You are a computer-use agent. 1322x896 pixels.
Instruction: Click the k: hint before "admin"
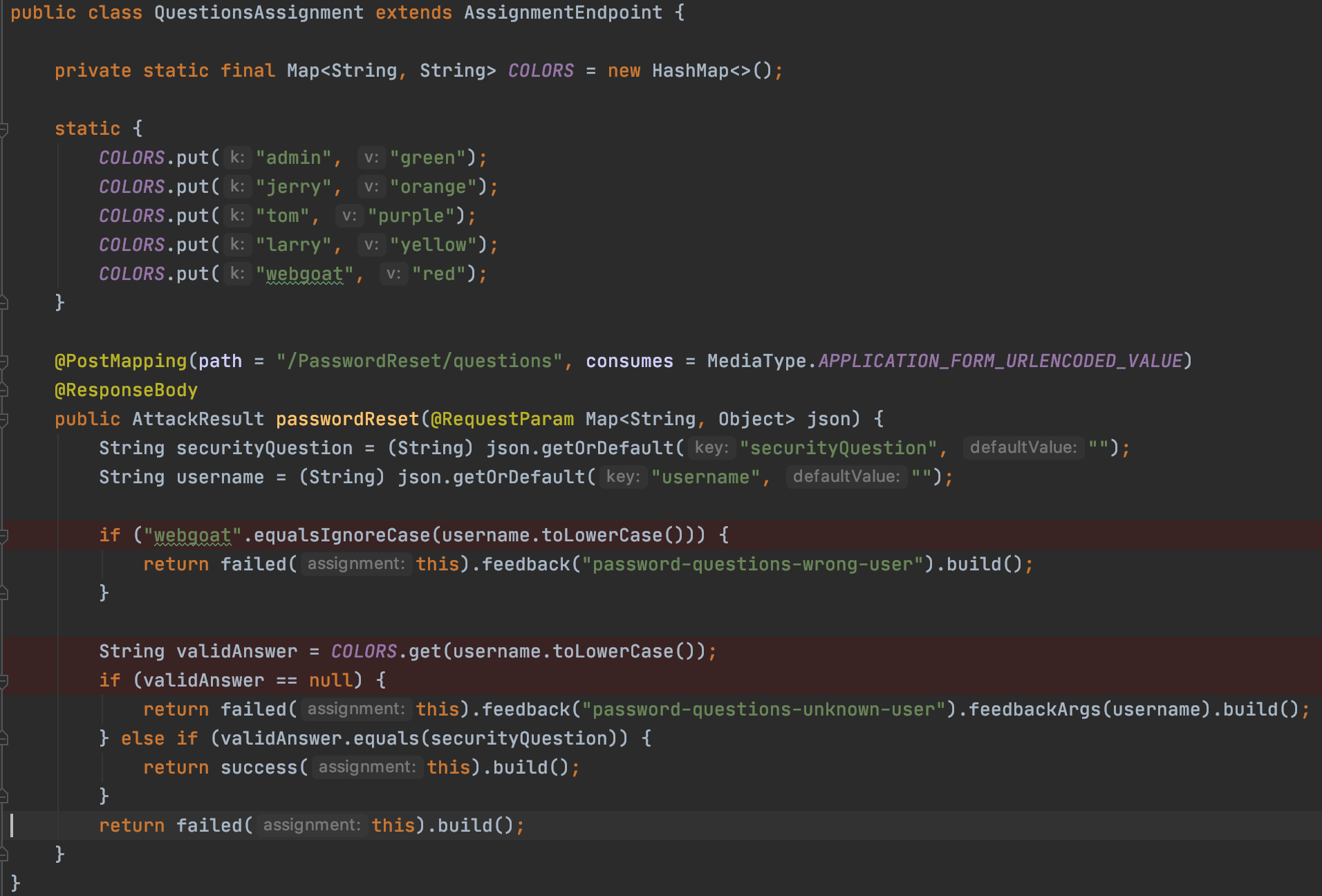pos(237,158)
